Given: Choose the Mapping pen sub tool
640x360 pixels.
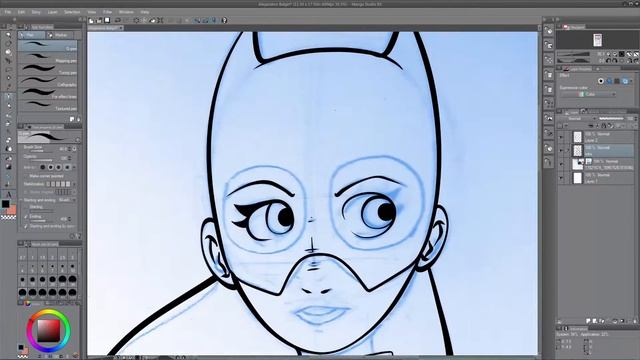Looking at the screenshot, I should pos(47,58).
